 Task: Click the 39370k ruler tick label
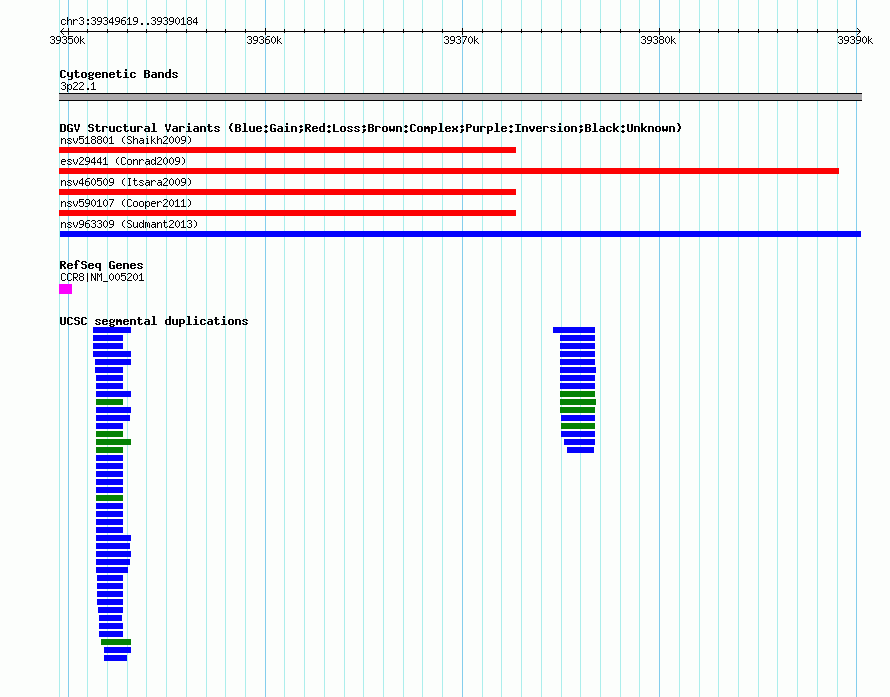point(461,40)
